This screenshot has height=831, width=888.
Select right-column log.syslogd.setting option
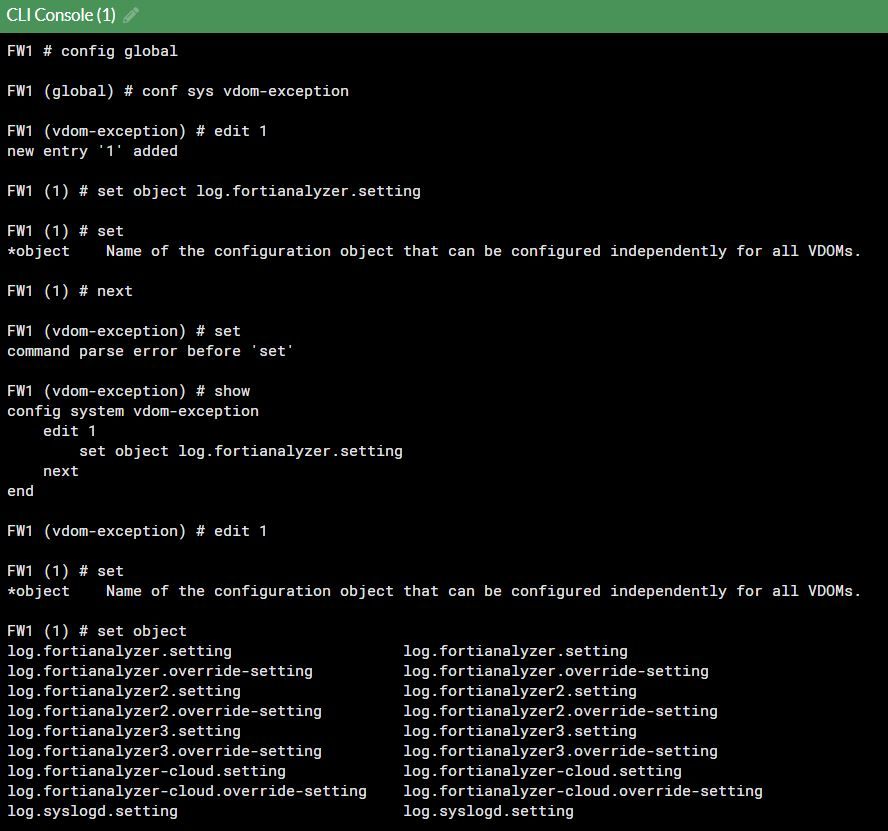click(x=488, y=811)
